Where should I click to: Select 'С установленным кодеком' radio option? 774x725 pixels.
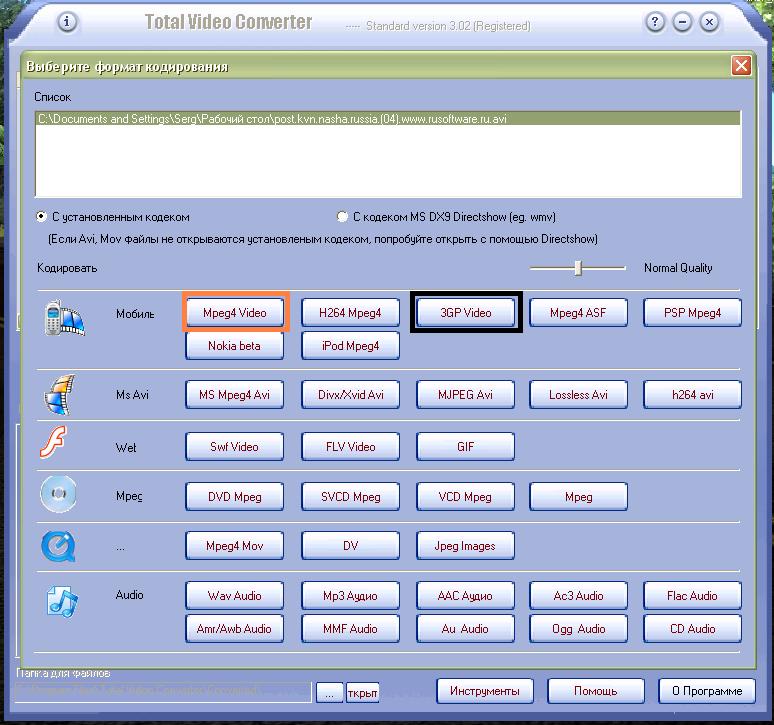[x=41, y=217]
